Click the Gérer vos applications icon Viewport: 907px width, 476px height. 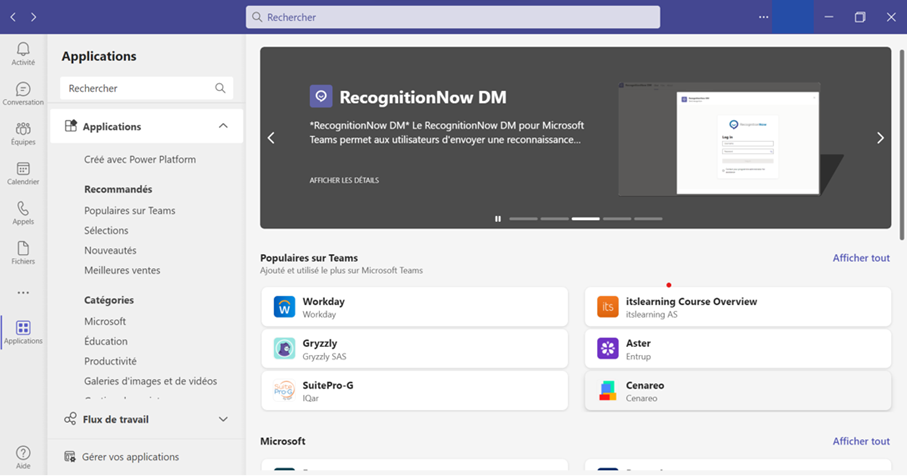coord(70,457)
